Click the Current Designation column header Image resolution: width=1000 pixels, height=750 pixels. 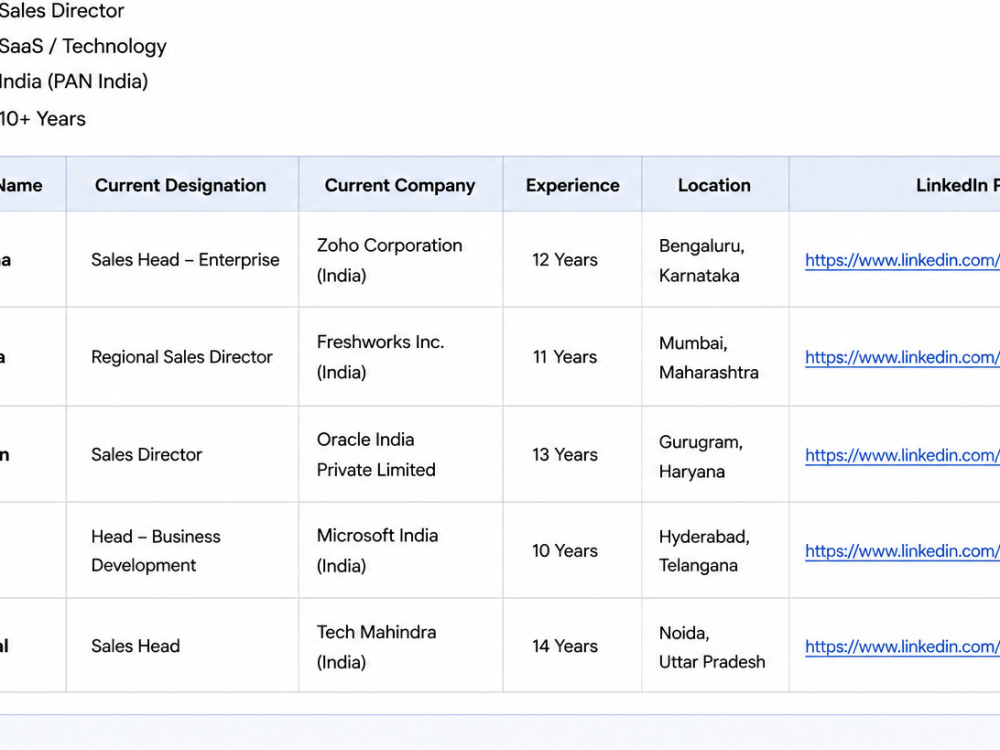[180, 186]
